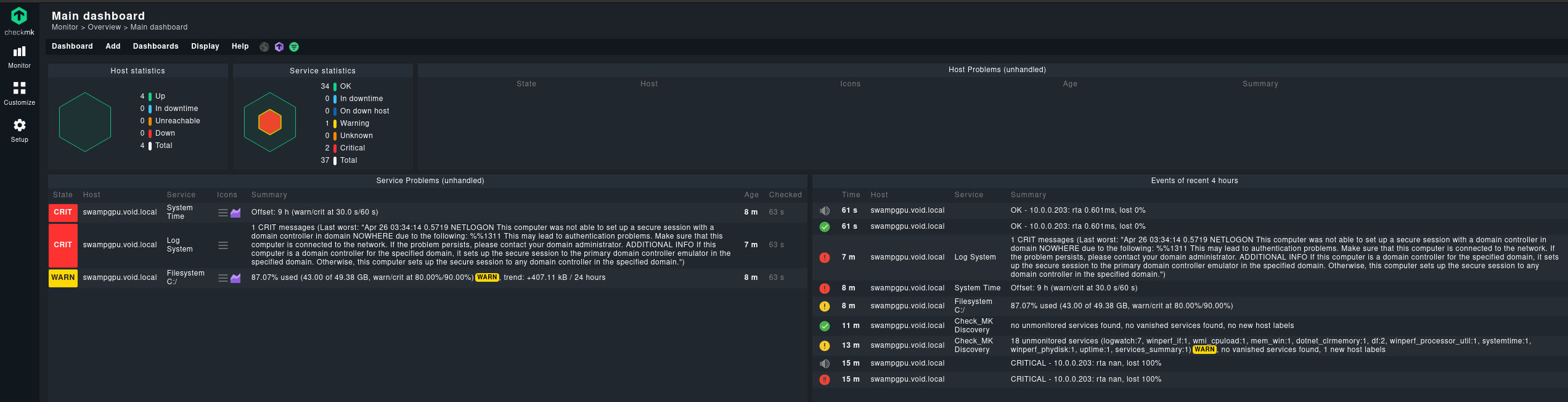Open services 'Critical' link
Viewport: 1568px width, 402px height.
353,148
